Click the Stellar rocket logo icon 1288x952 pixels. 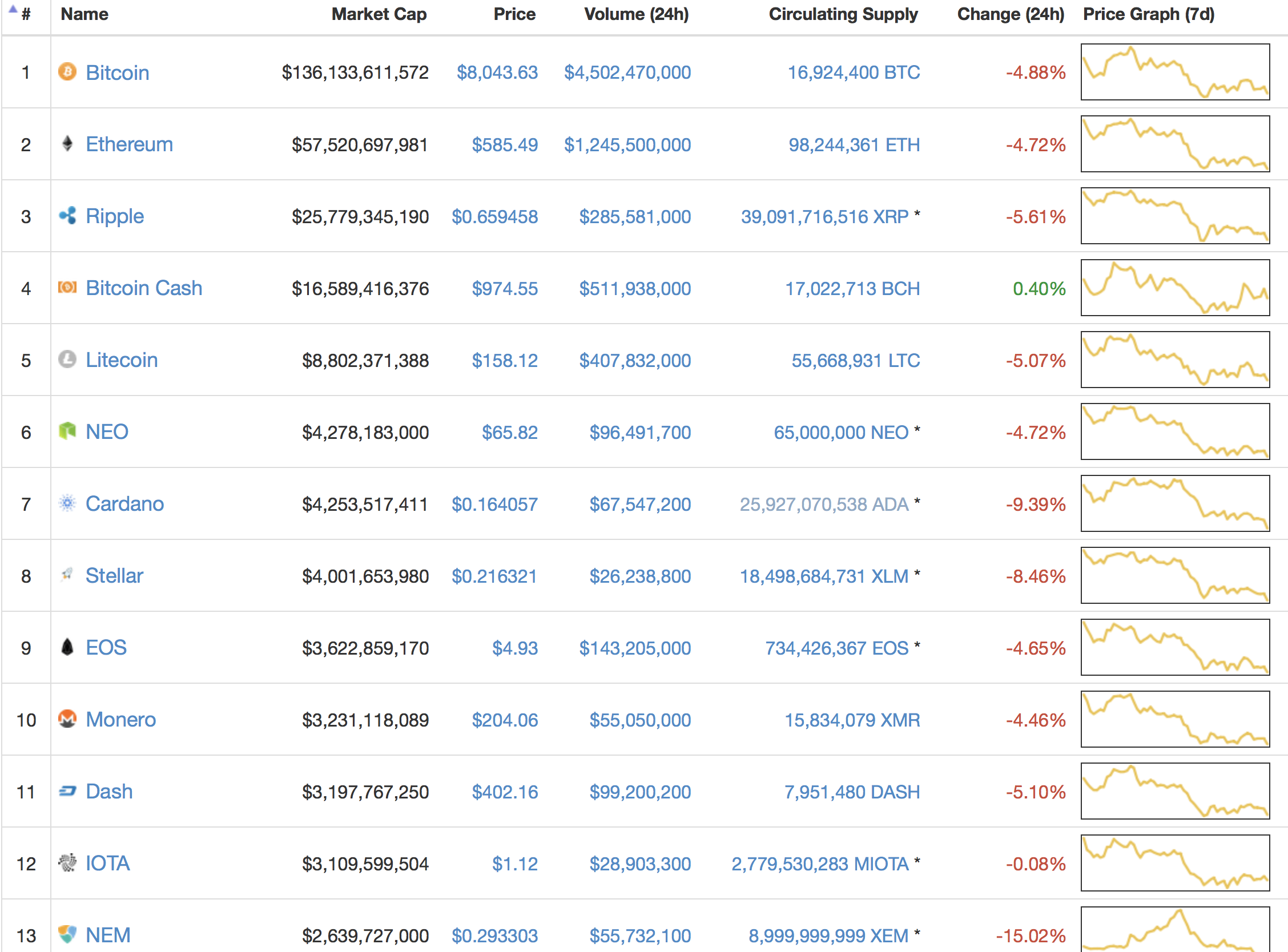[67, 575]
